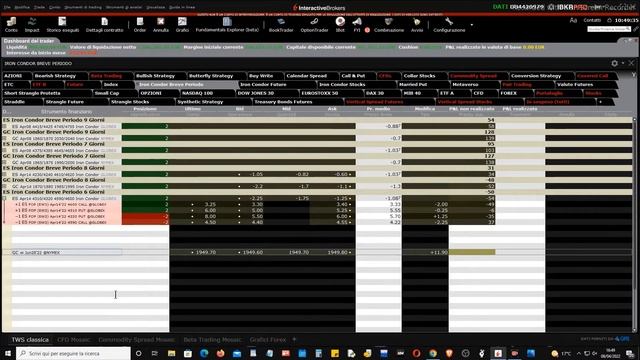The width and height of the screenshot is (640, 360).
Task: Open the Combinazione tool
Action: coord(389,24)
